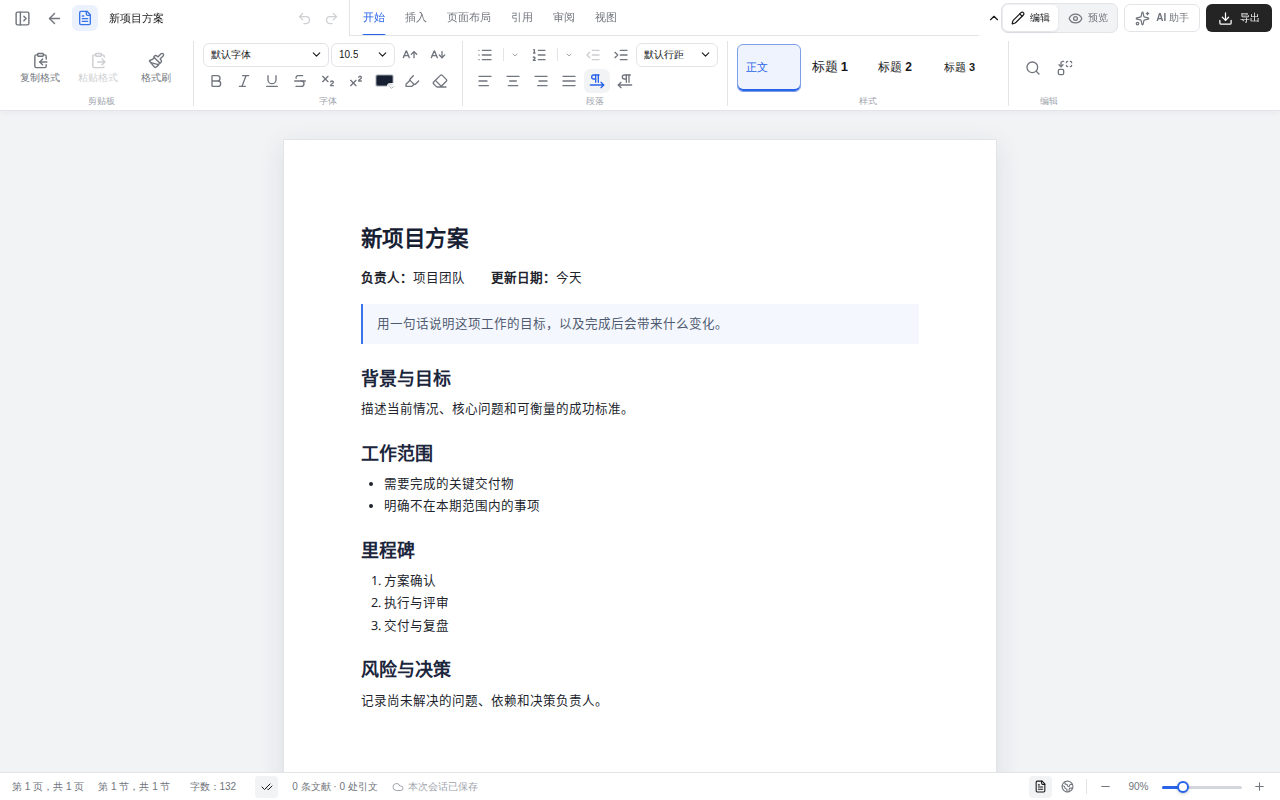Click the eraser clear formatting icon
This screenshot has width=1280, height=800.
[440, 82]
